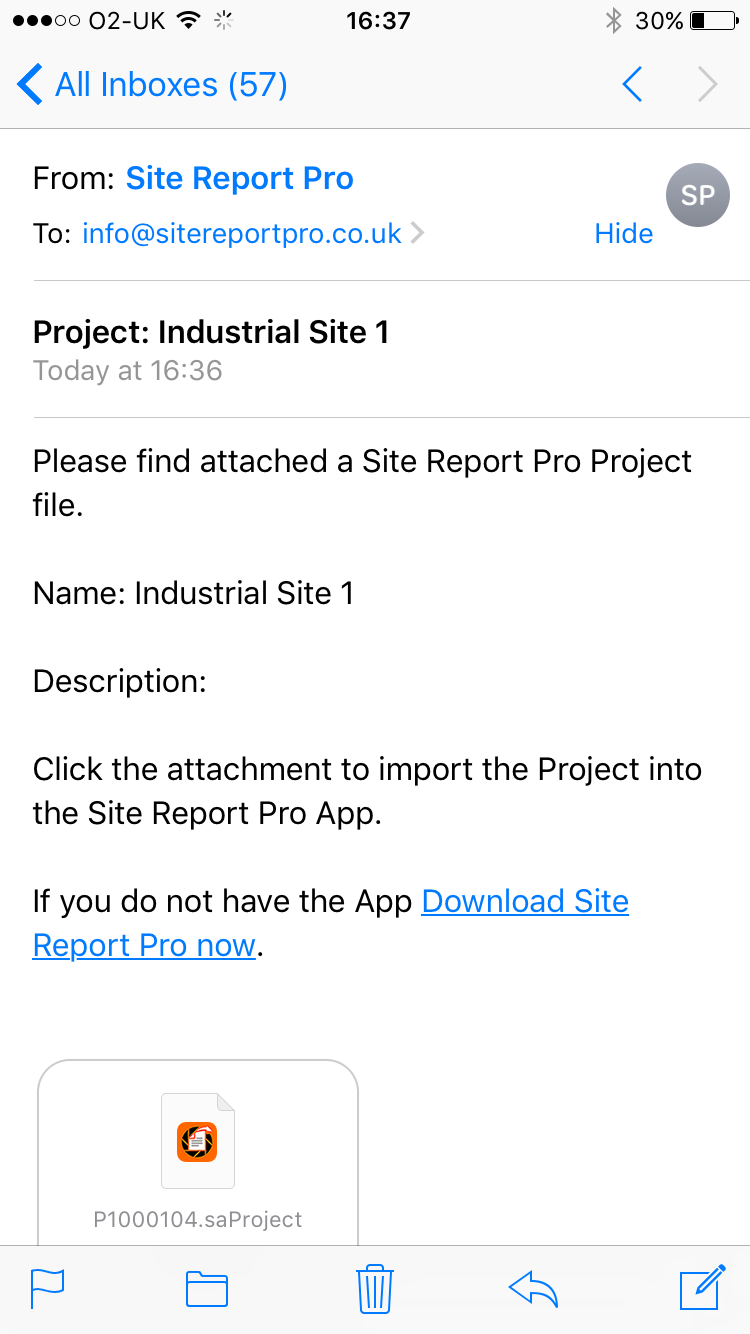Go to next message with right arrow
The height and width of the screenshot is (1334, 750).
[708, 85]
